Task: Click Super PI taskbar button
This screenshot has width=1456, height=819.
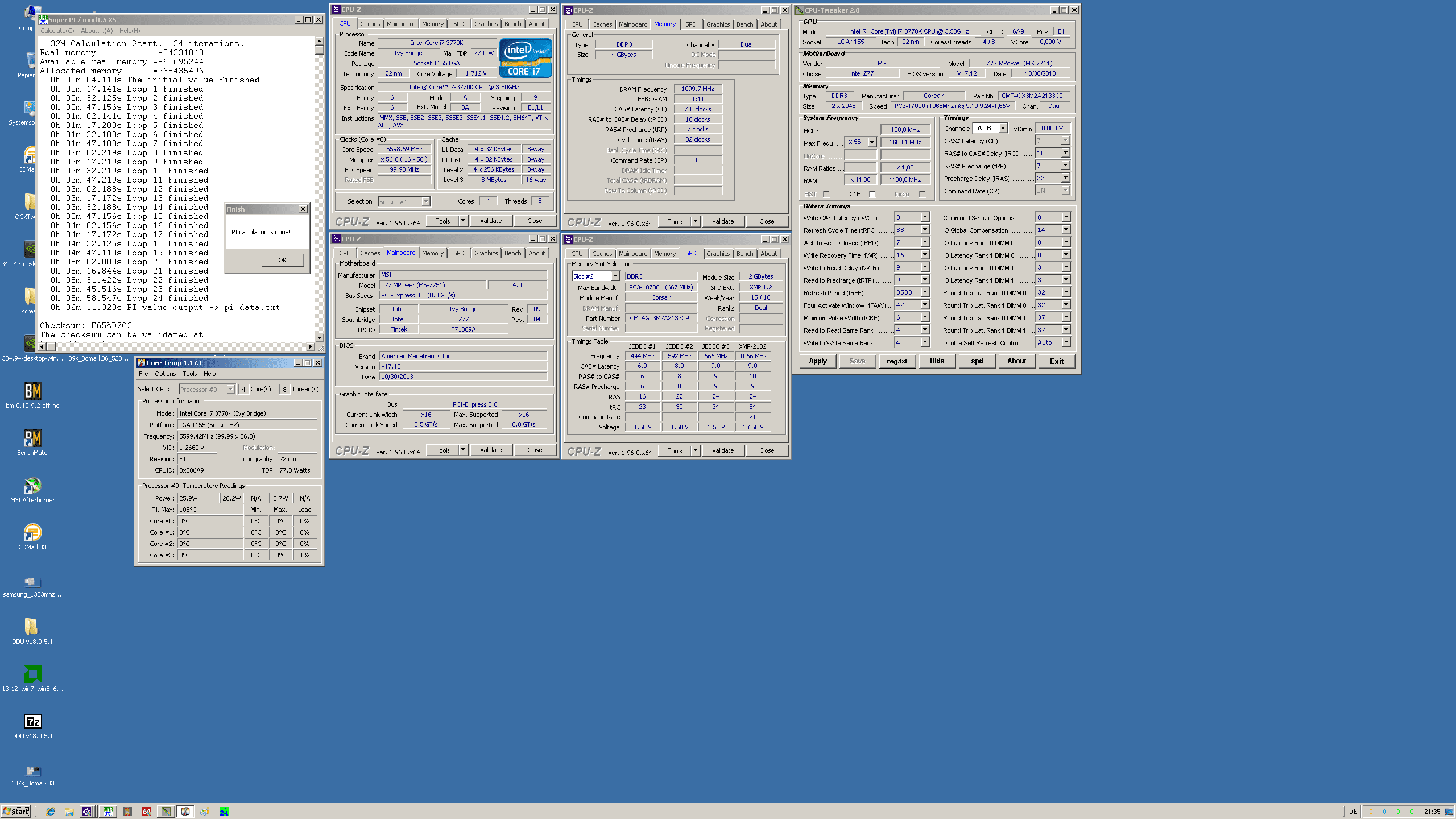Action: (107, 812)
